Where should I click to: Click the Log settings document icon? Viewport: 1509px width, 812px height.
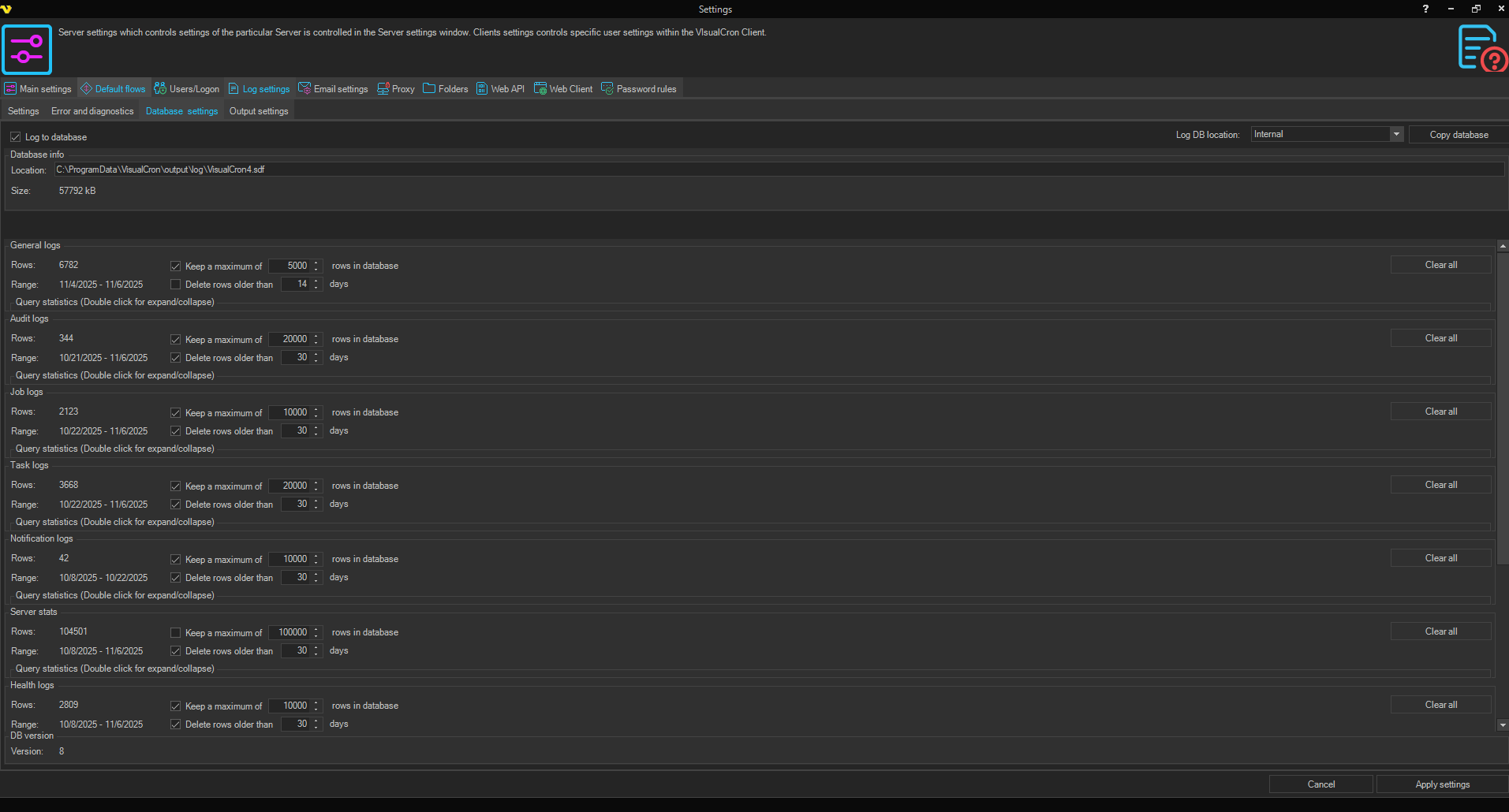coord(233,88)
